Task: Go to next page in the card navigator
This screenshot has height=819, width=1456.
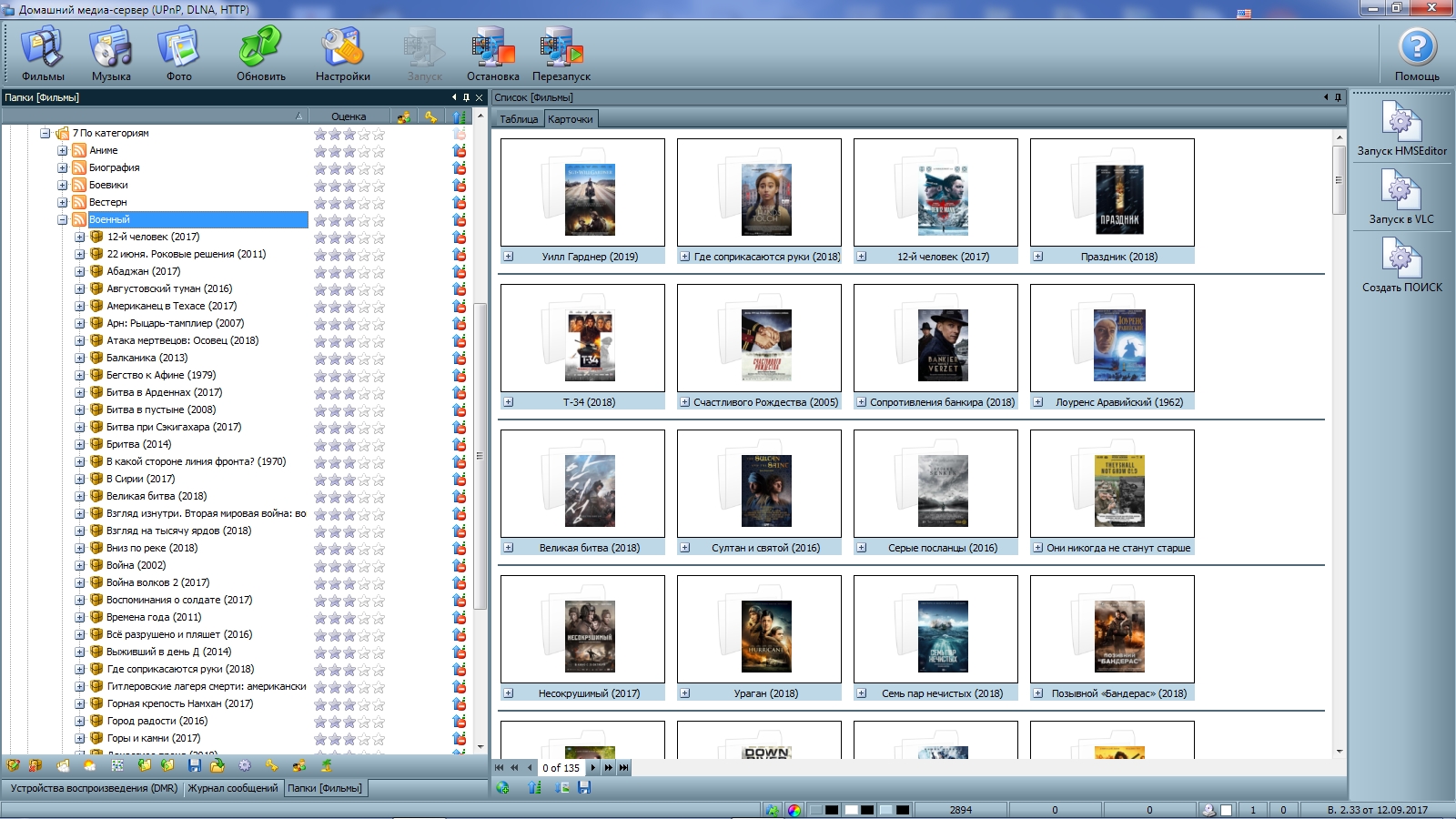Action: (x=593, y=768)
